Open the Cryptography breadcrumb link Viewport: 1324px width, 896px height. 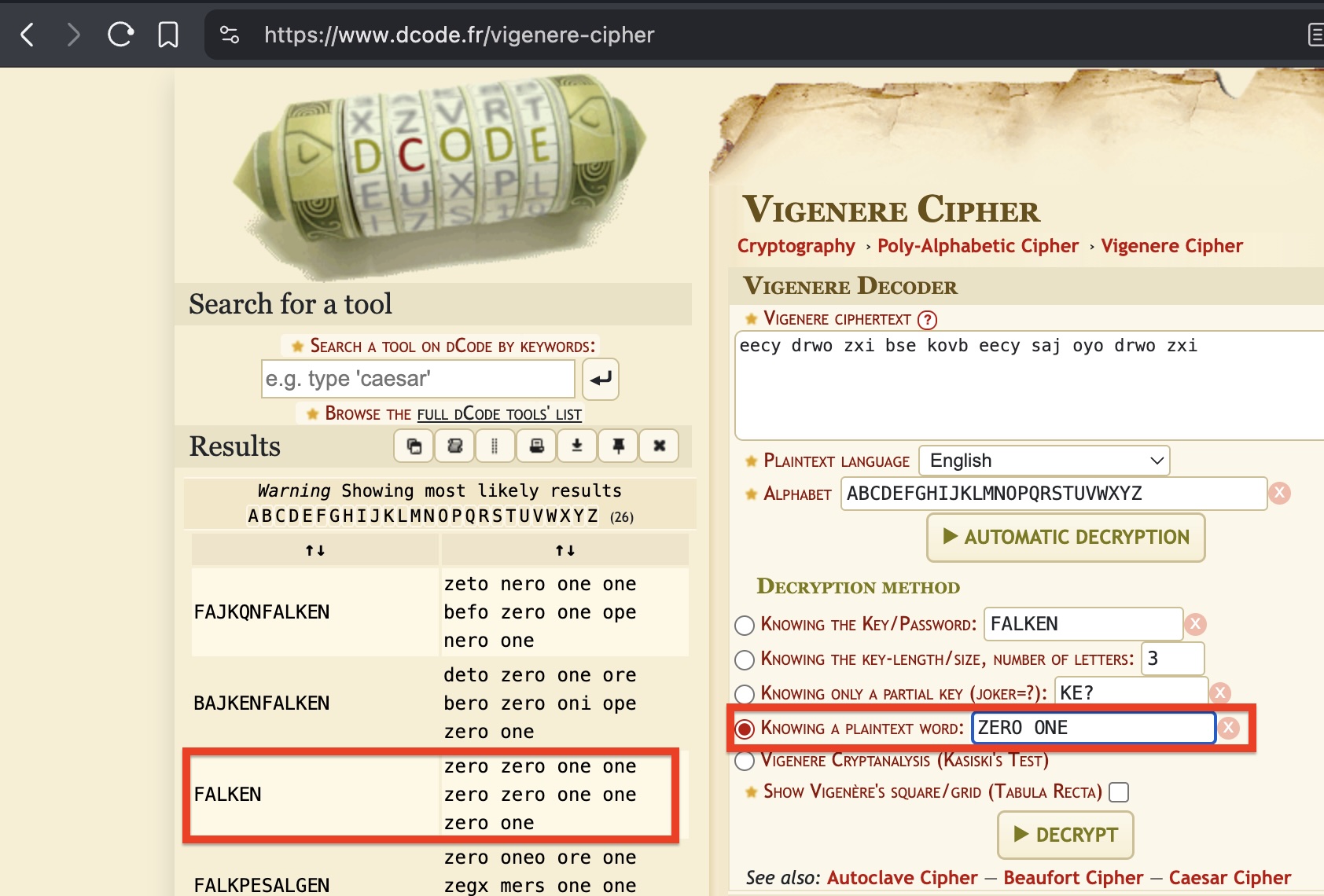coord(796,246)
